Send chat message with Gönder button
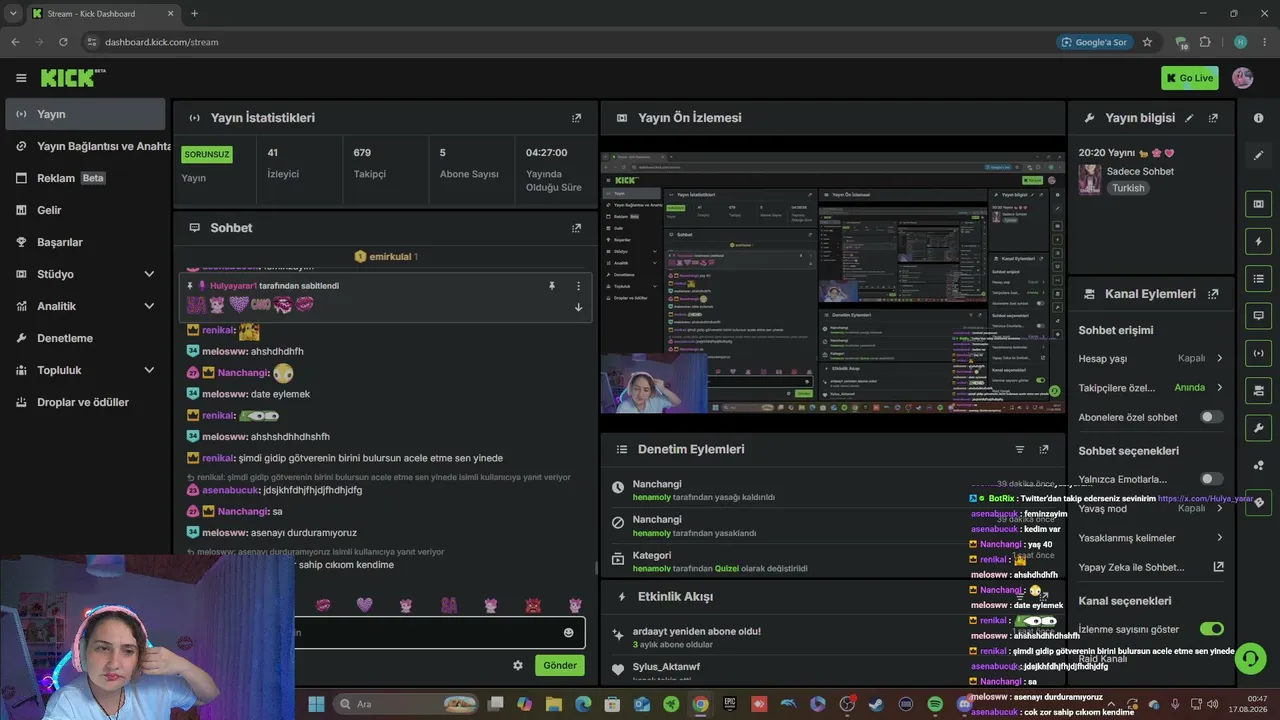Viewport: 1280px width, 720px height. [559, 665]
